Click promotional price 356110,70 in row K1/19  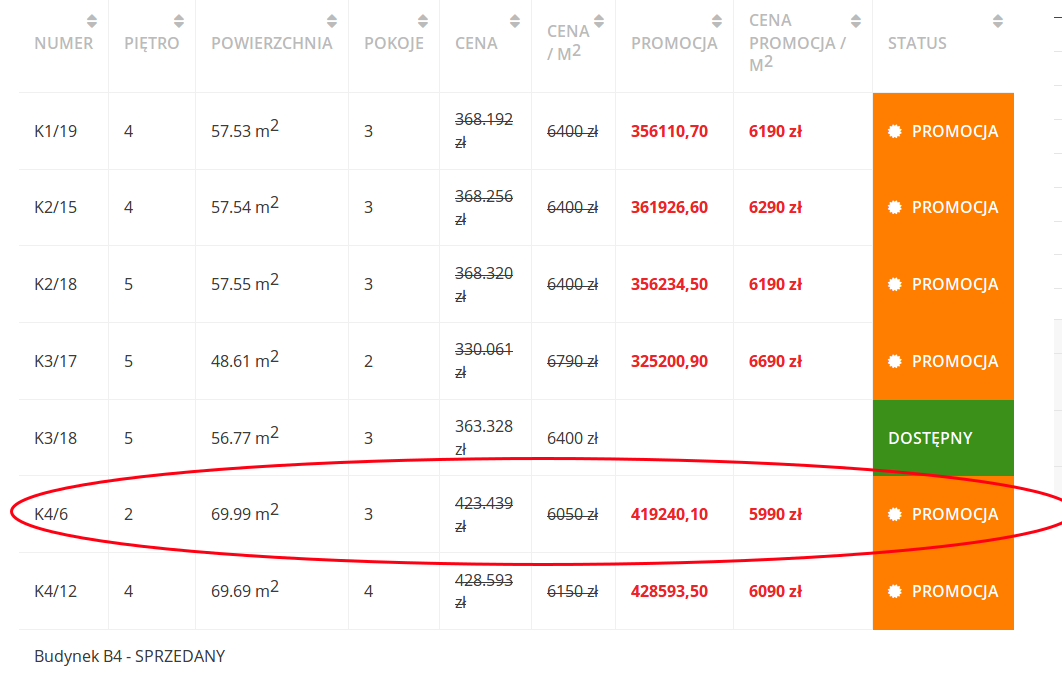669,131
